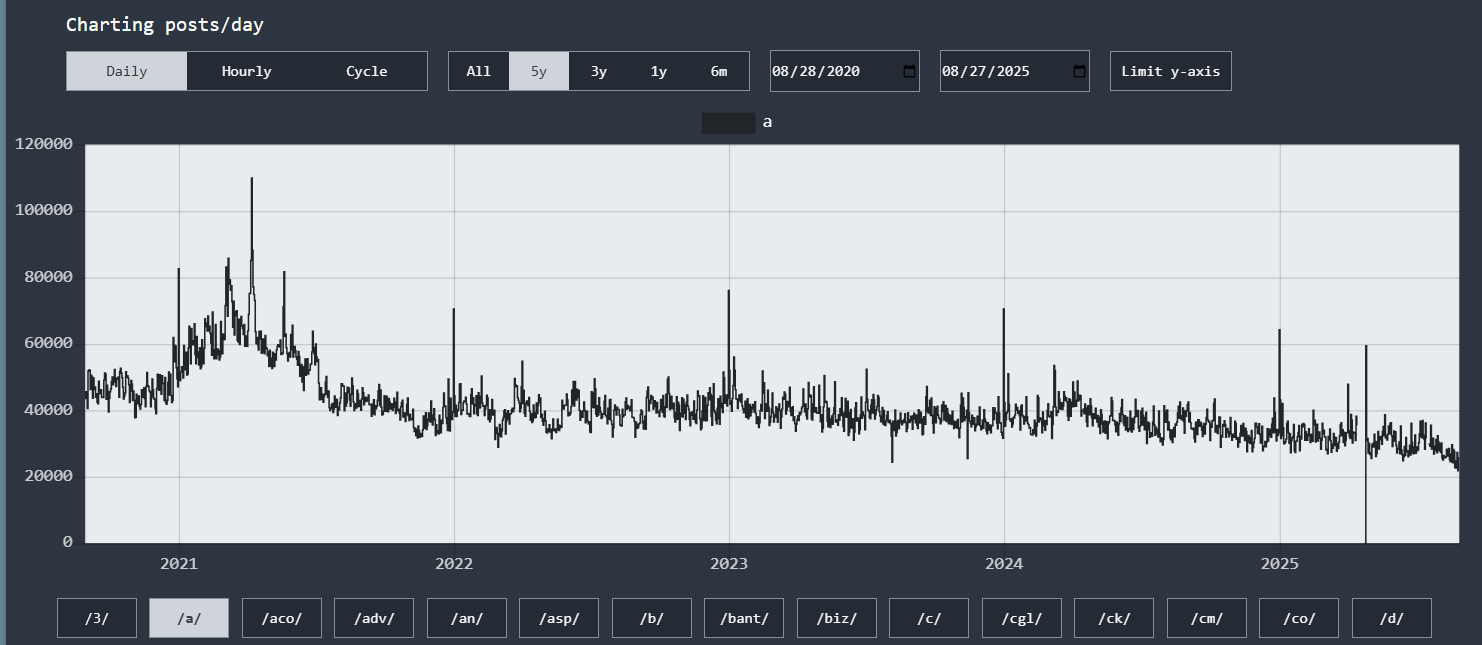Switch to the Cycle view
The height and width of the screenshot is (645, 1482).
tap(367, 71)
